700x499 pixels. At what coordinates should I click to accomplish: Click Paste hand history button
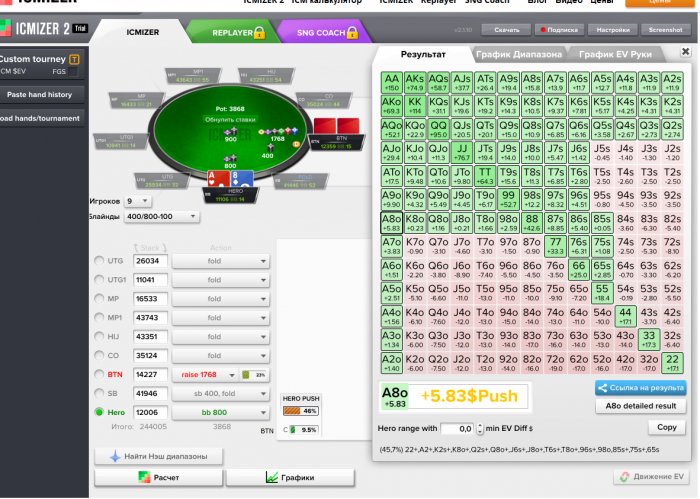point(40,95)
